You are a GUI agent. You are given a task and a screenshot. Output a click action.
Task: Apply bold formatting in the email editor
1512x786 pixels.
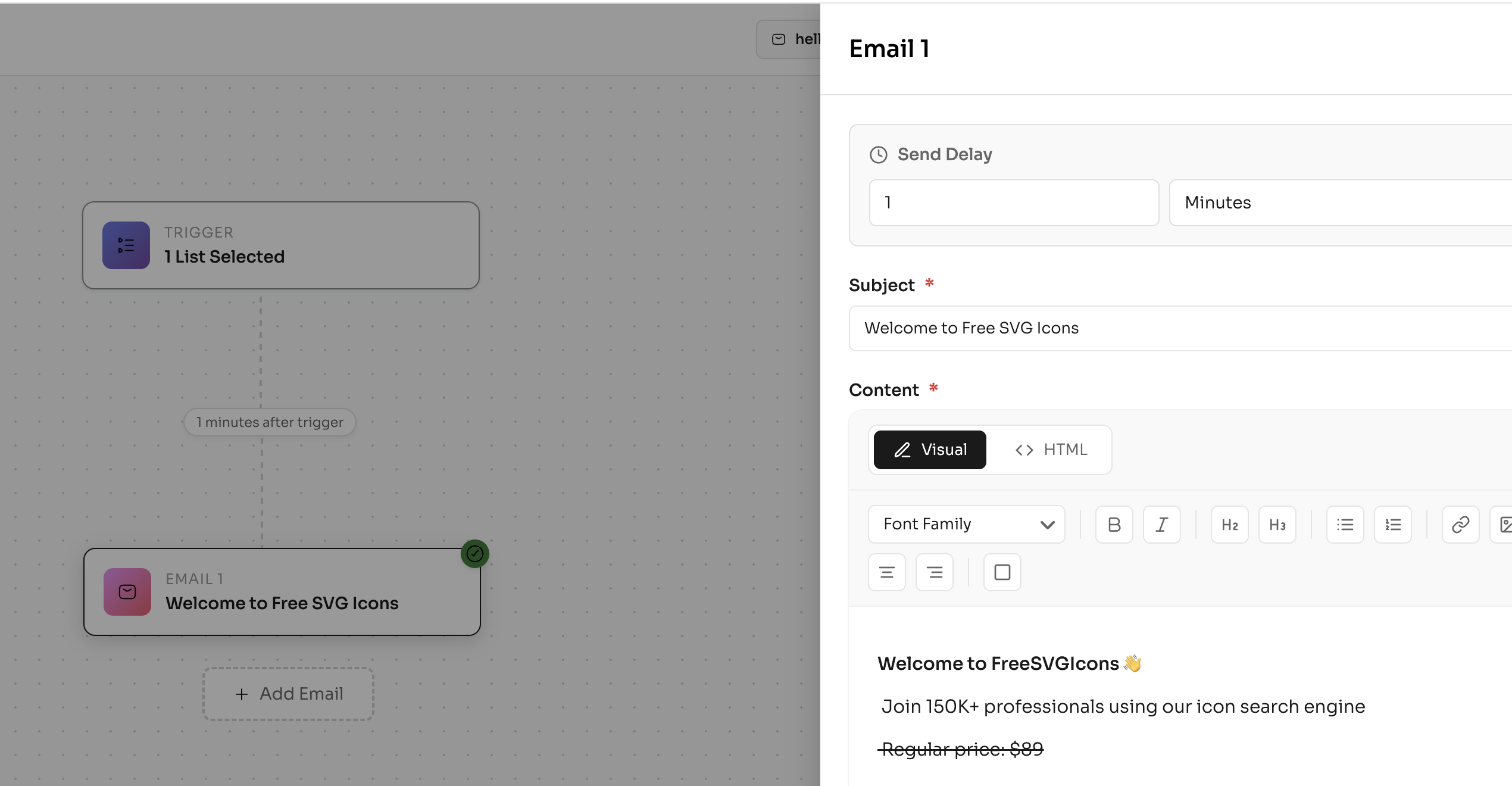pyautogui.click(x=1114, y=525)
